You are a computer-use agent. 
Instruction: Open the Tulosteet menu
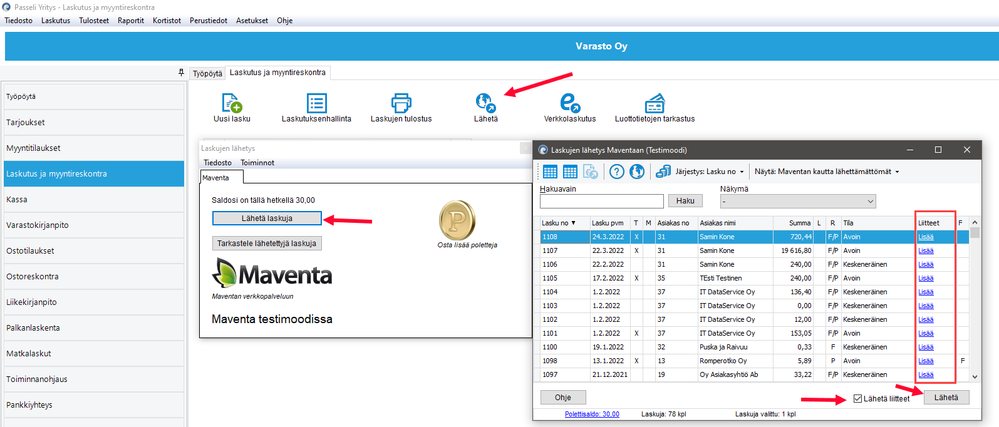[x=94, y=20]
